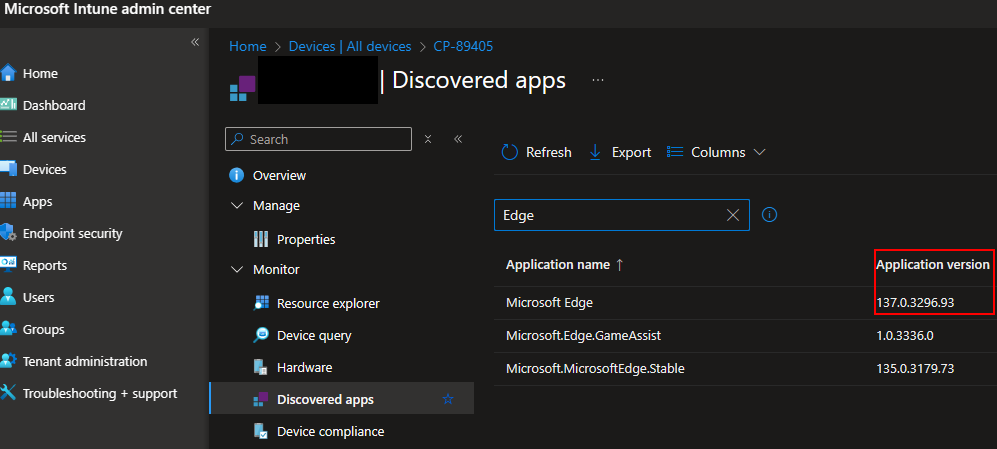
Task: Collapse the Manage section
Action: (237, 205)
